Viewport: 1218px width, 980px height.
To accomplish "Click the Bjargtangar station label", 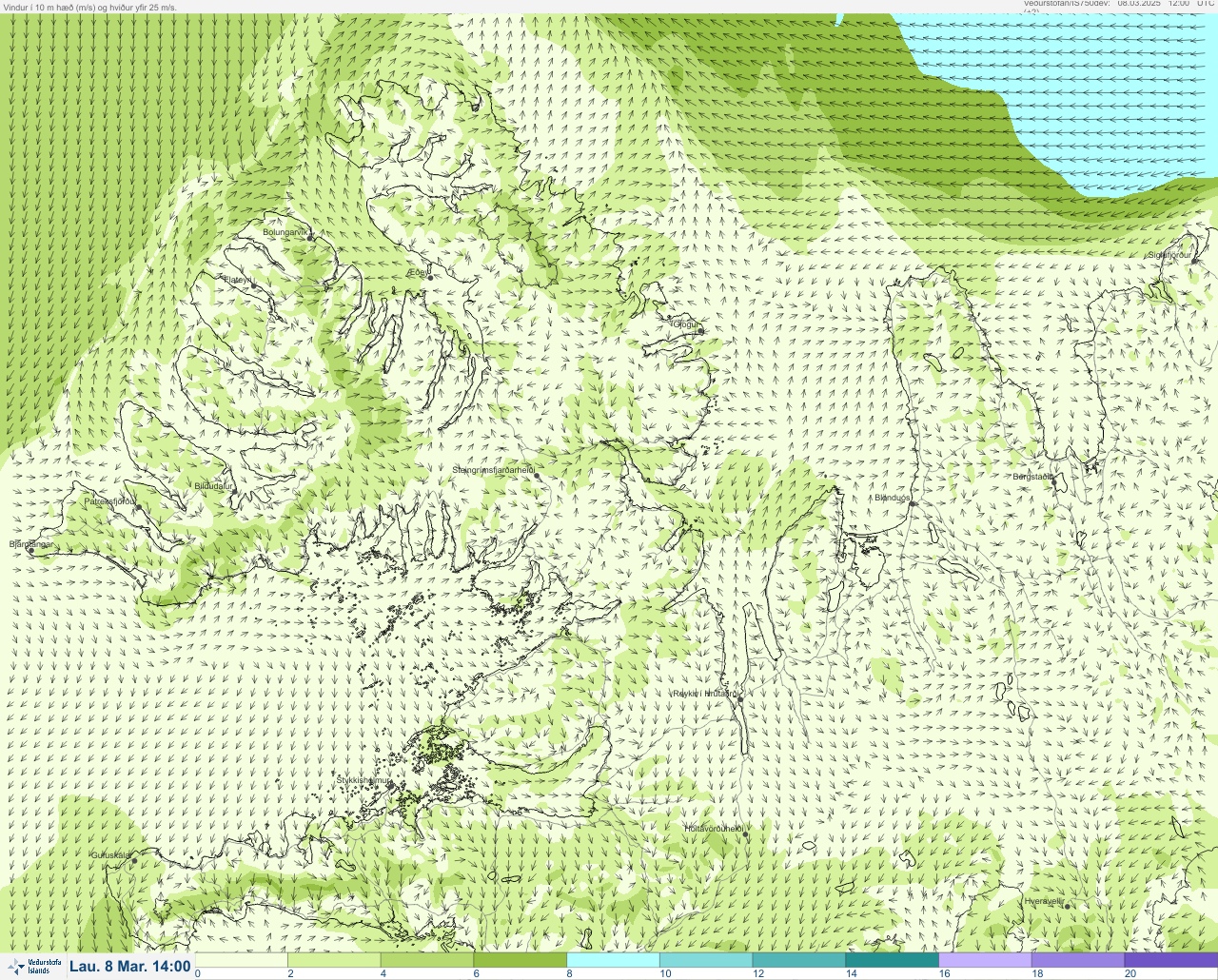I will [x=30, y=544].
